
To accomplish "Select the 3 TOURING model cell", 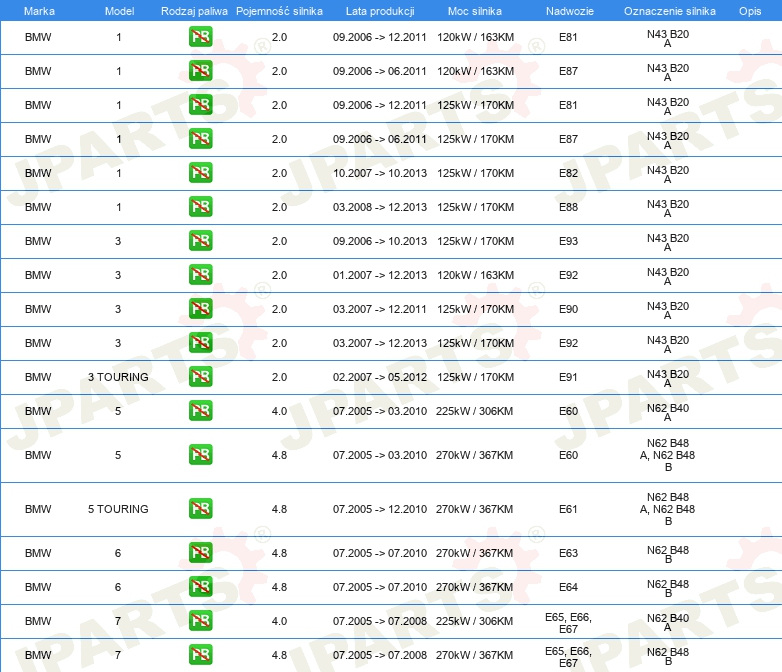I will coord(118,377).
